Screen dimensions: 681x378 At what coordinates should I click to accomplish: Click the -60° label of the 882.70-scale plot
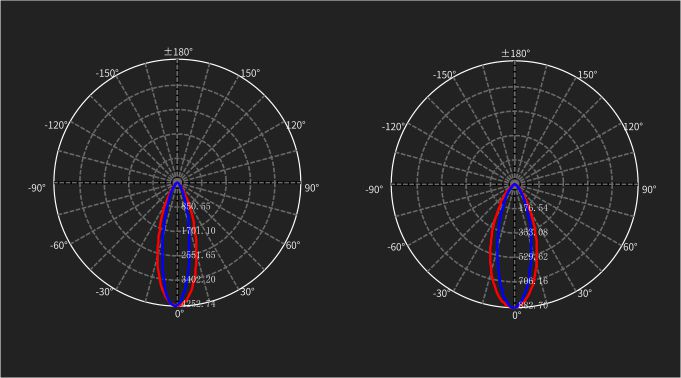pyautogui.click(x=396, y=247)
